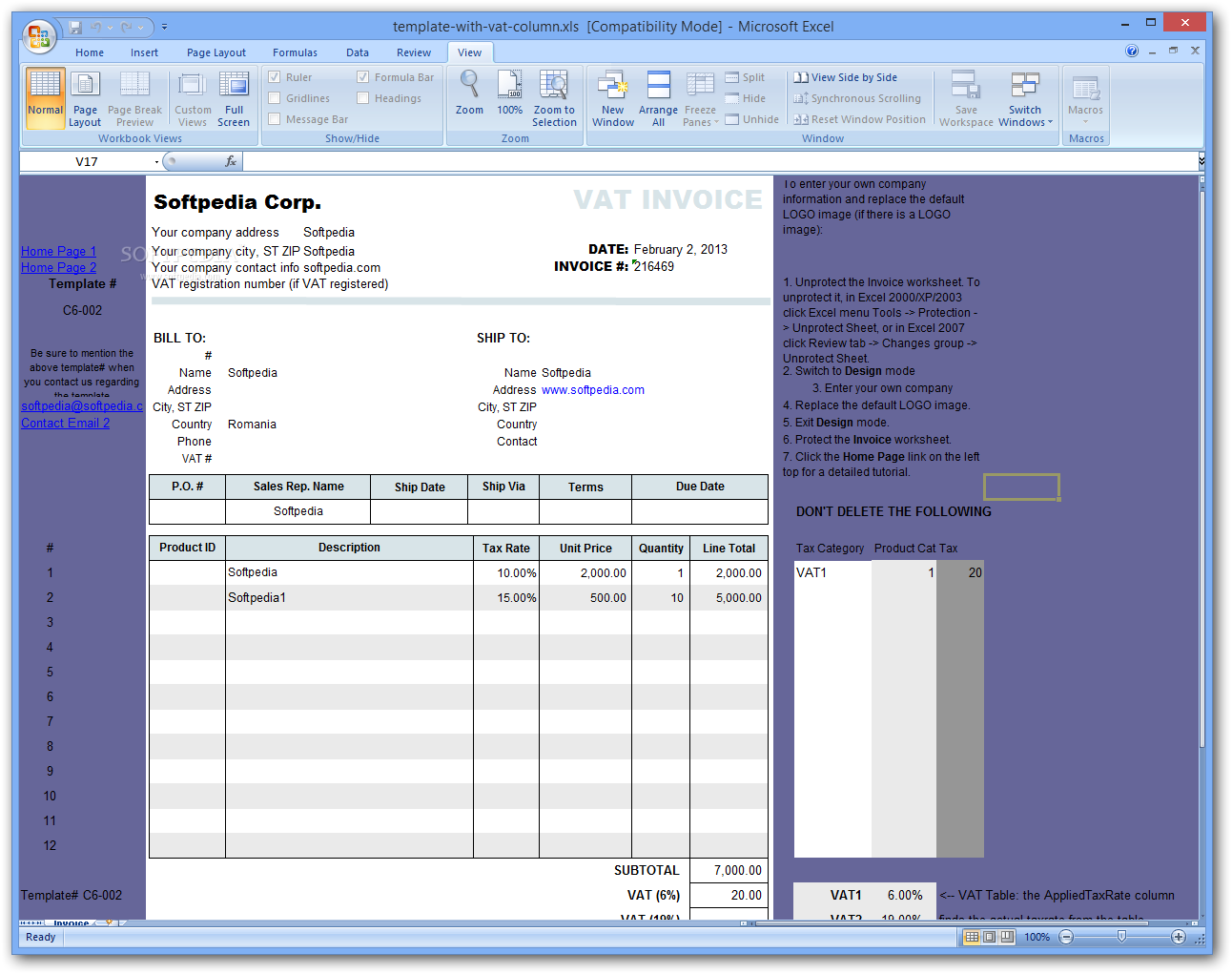
Task: Click the insert function fx button
Action: point(231,161)
